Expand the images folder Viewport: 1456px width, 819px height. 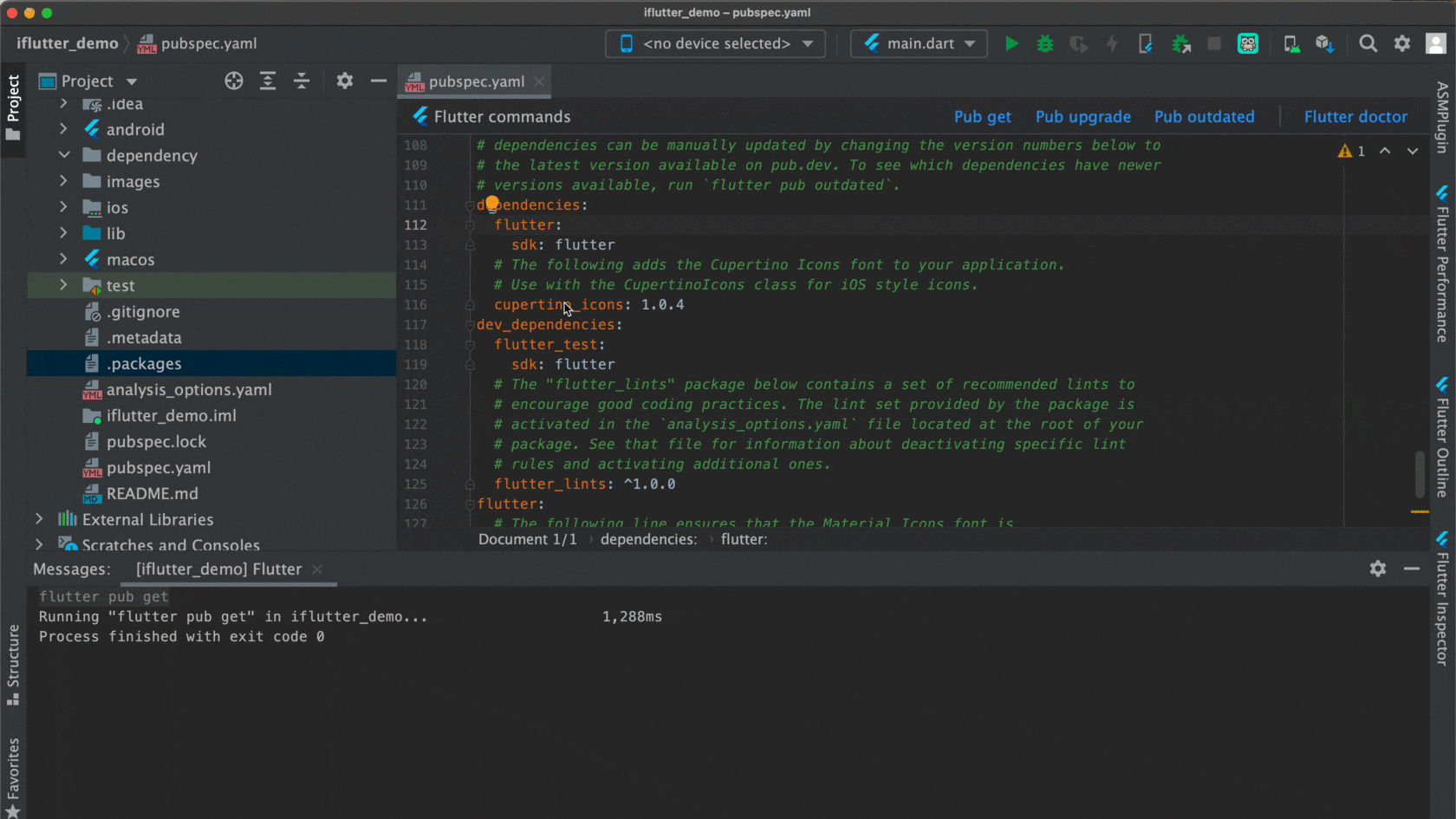[63, 181]
